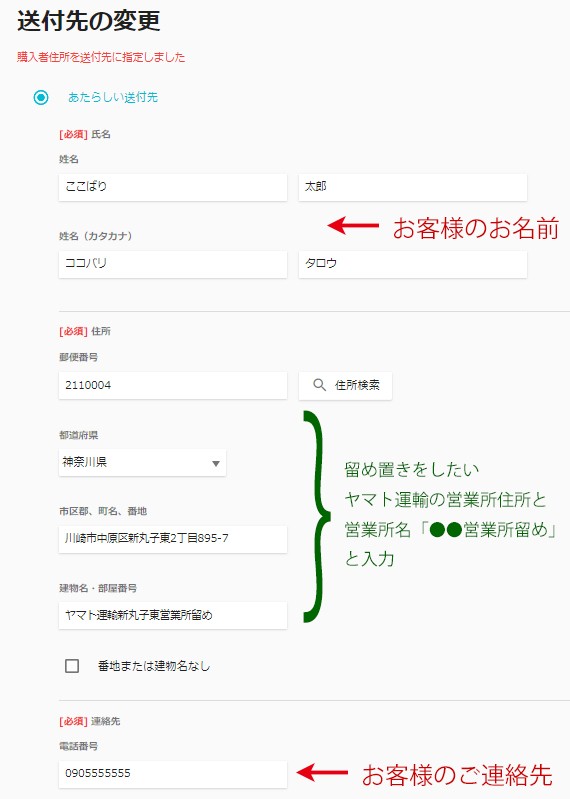The image size is (570, 799).
Task: Click the postal code field 2110004
Action: tap(173, 385)
